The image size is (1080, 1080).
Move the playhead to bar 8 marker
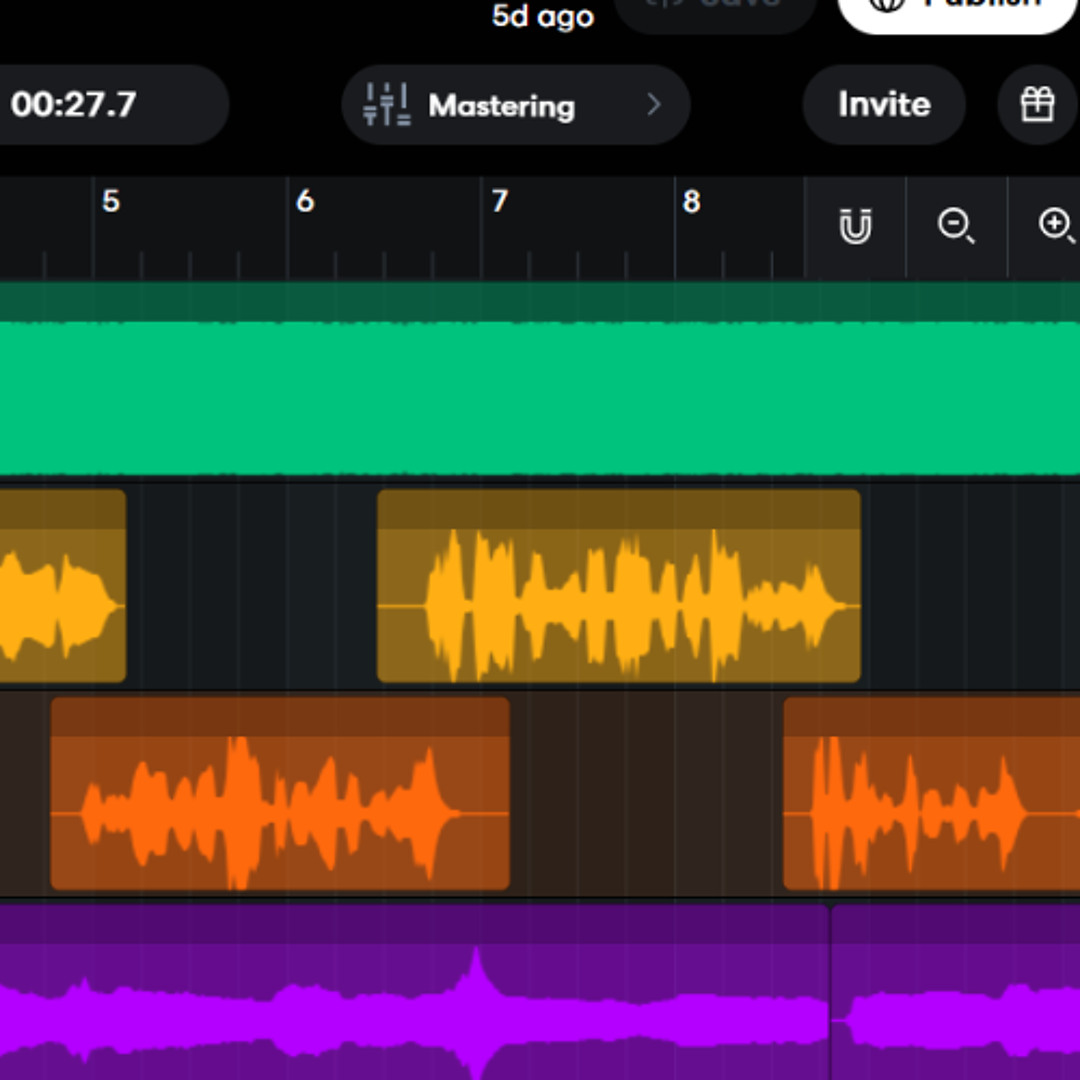(x=691, y=202)
